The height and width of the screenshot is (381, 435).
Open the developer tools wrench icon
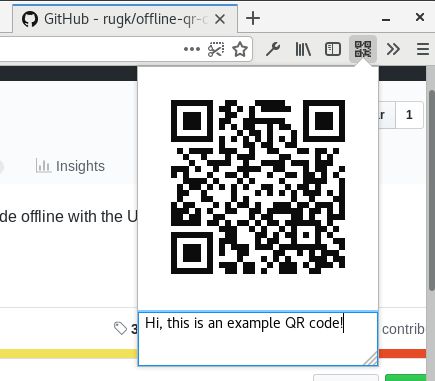(x=273, y=49)
